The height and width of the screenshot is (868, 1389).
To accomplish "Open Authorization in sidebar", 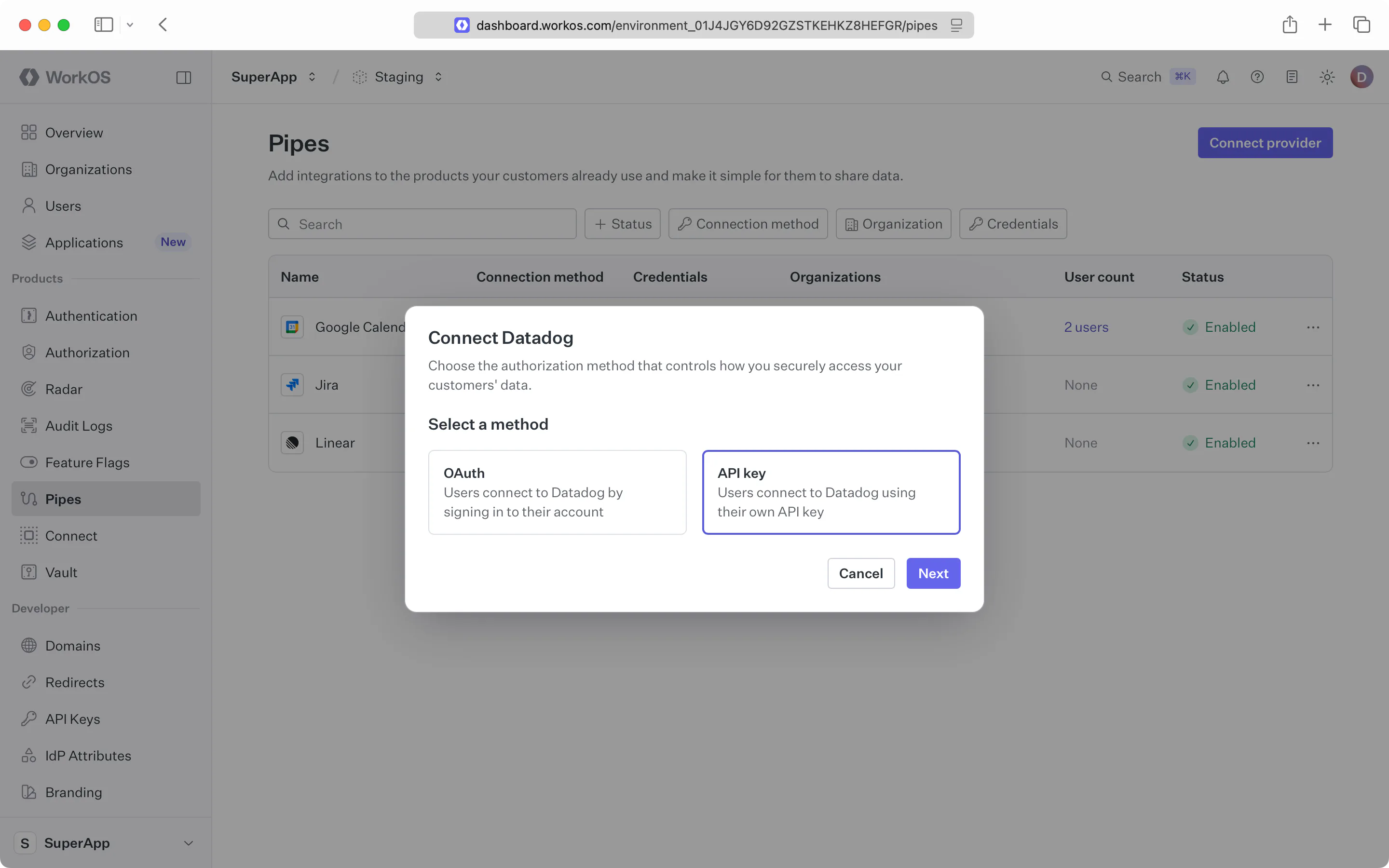I will point(106,353).
